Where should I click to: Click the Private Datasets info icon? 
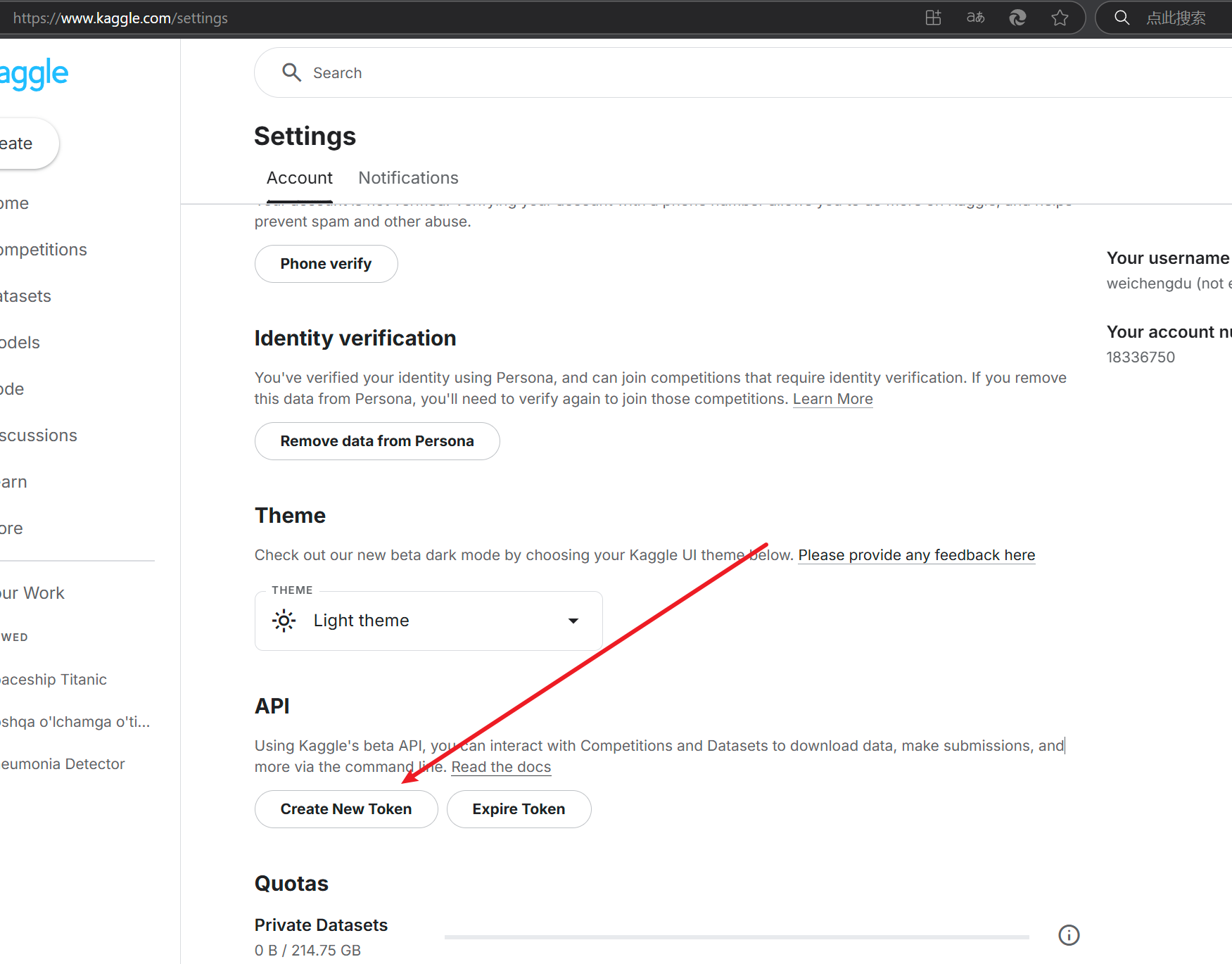(1069, 935)
